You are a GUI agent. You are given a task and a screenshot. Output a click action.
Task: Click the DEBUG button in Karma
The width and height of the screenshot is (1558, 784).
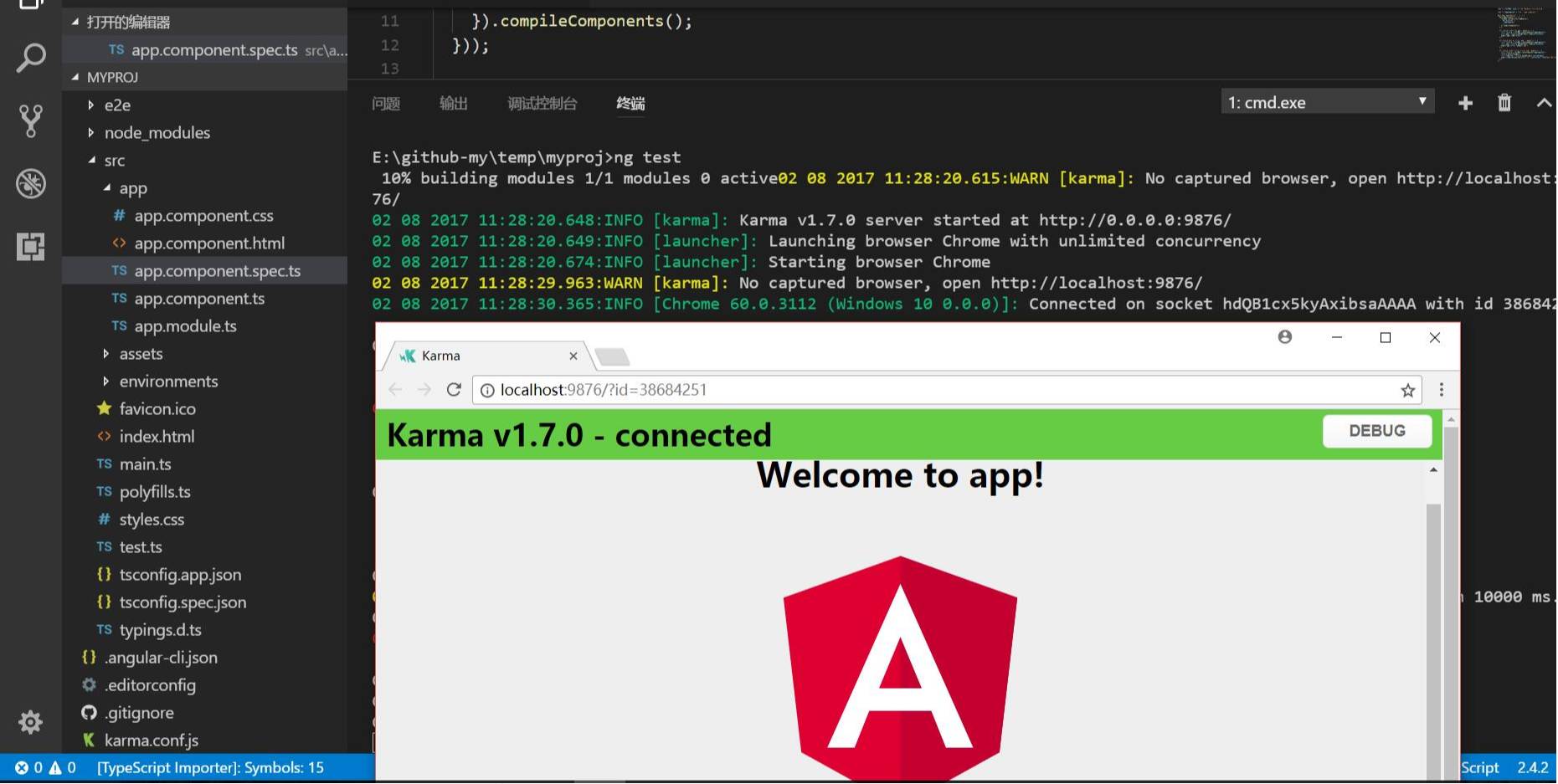pos(1376,431)
